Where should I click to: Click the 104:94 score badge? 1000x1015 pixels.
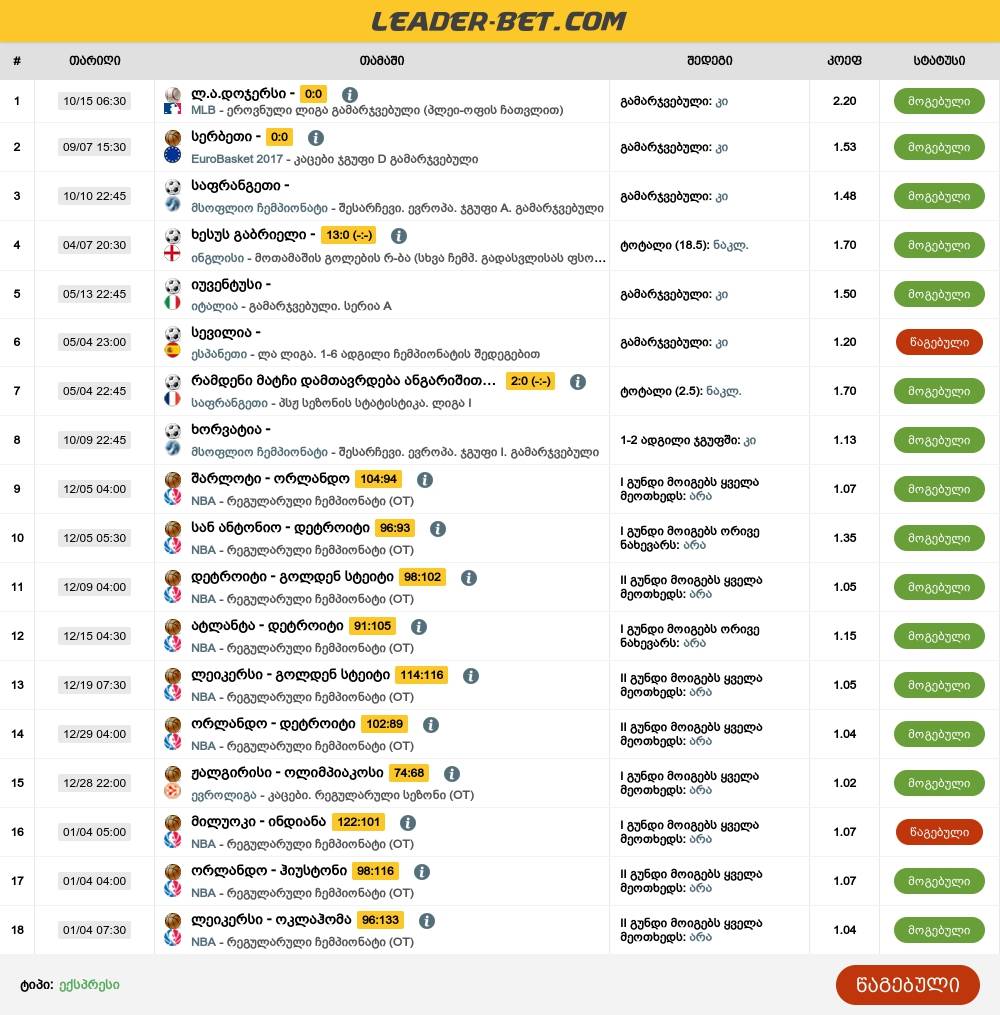pyautogui.click(x=379, y=479)
